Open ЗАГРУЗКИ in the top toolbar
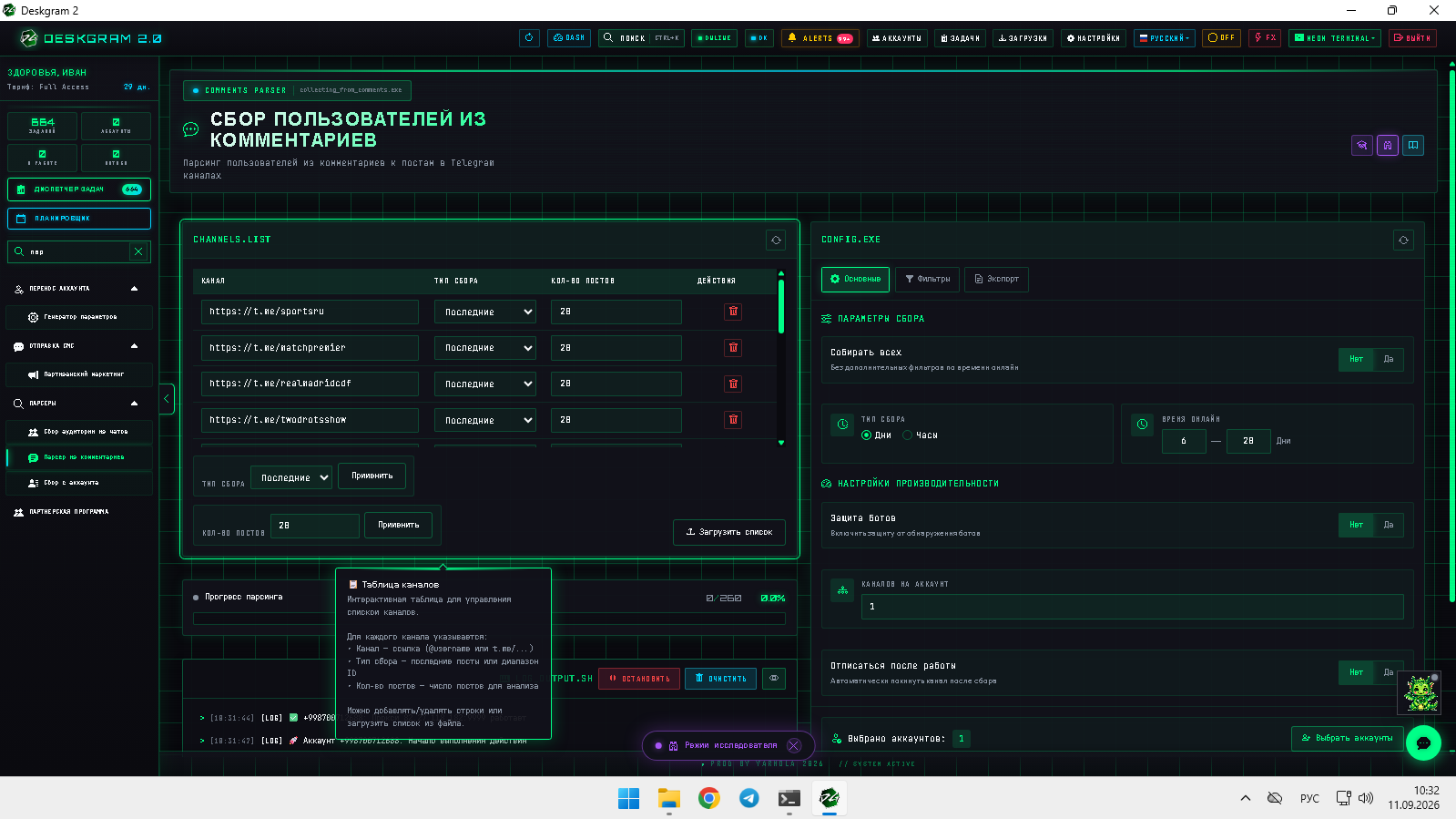This screenshot has height=819, width=1456. [x=1023, y=38]
